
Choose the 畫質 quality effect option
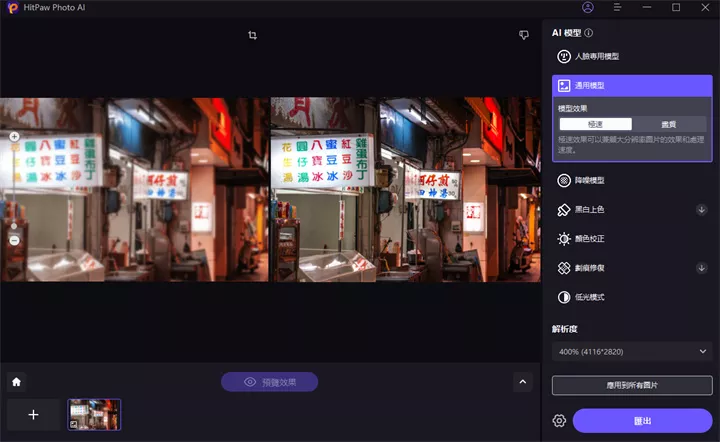[669, 124]
